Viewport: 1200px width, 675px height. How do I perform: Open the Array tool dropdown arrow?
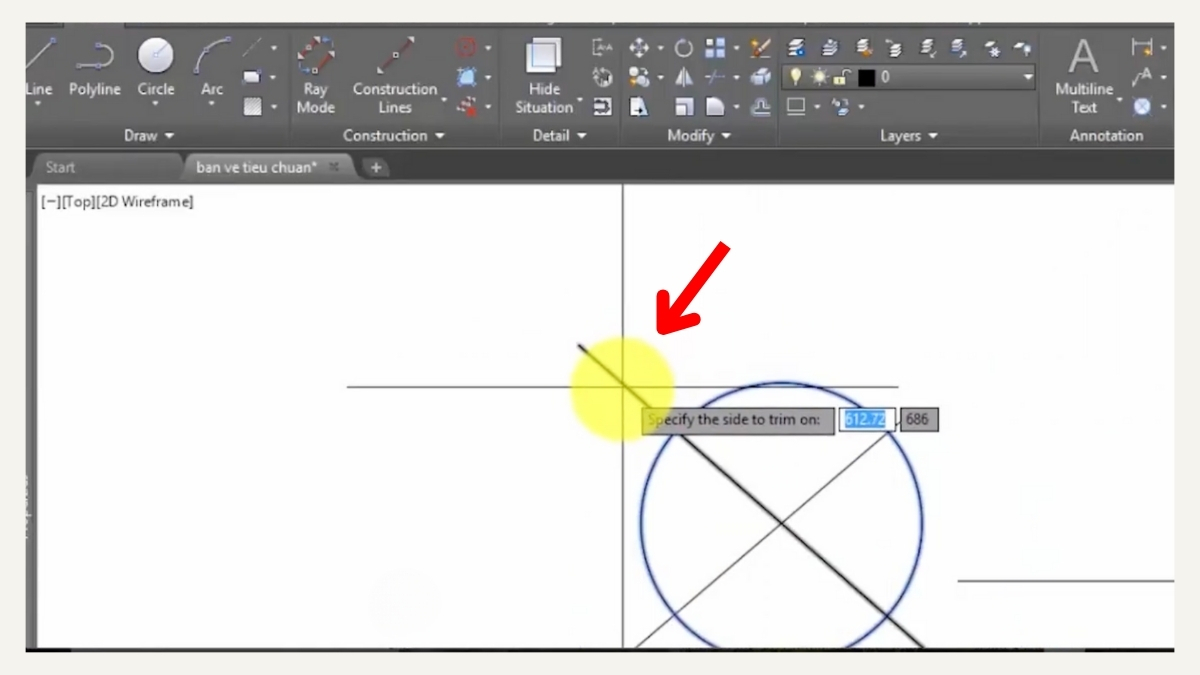click(736, 48)
